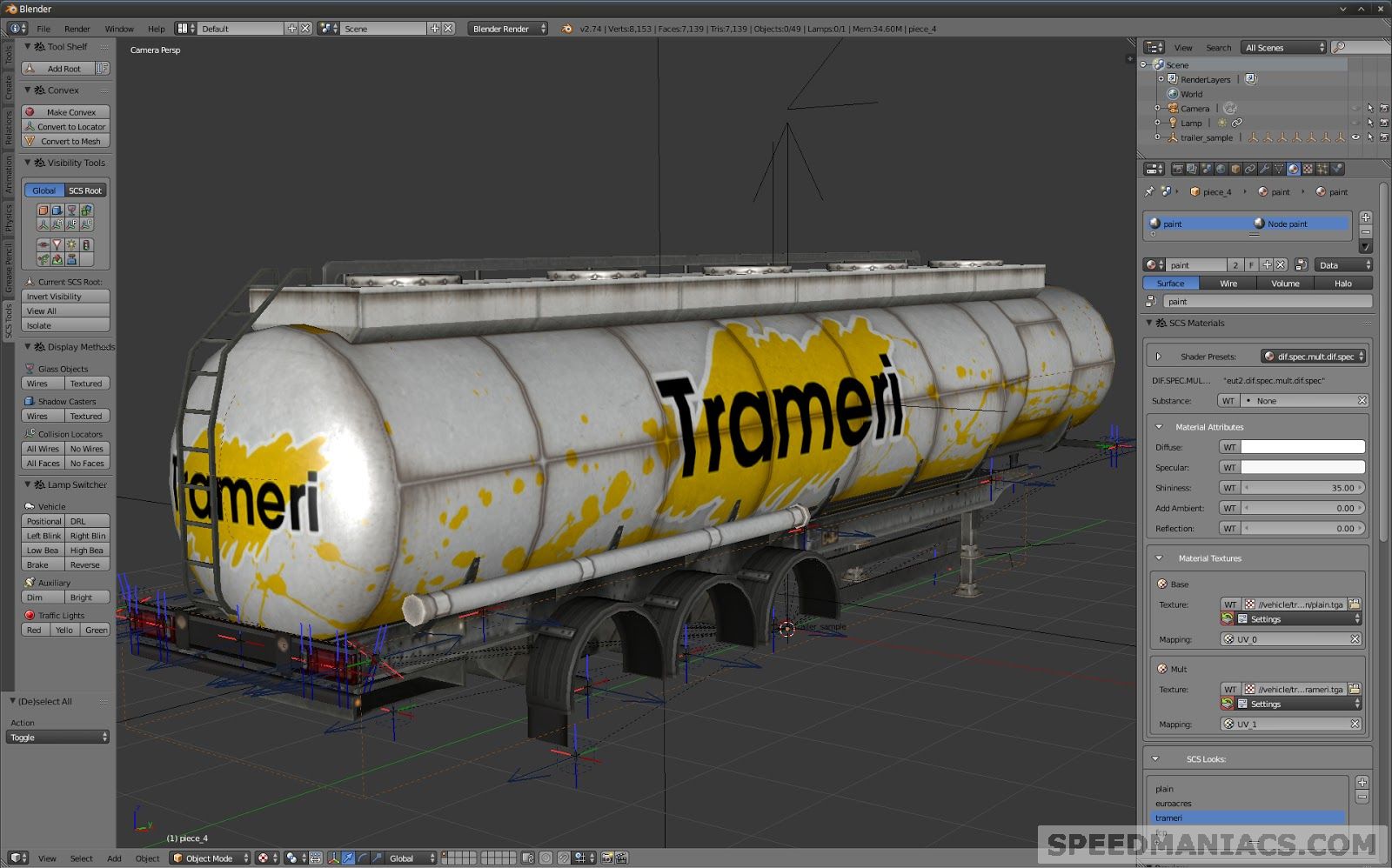Click the Make Convex button
Image resolution: width=1392 pixels, height=868 pixels.
coord(64,111)
